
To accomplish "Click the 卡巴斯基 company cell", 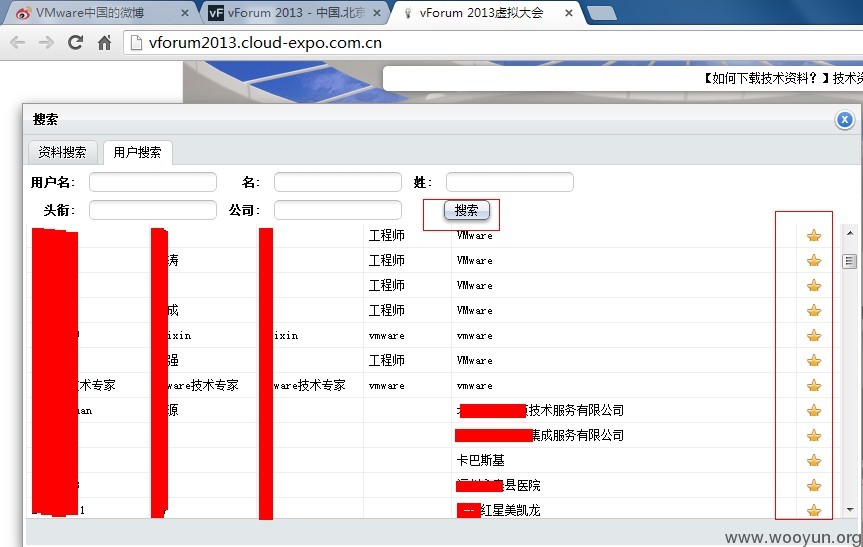I will click(480, 461).
